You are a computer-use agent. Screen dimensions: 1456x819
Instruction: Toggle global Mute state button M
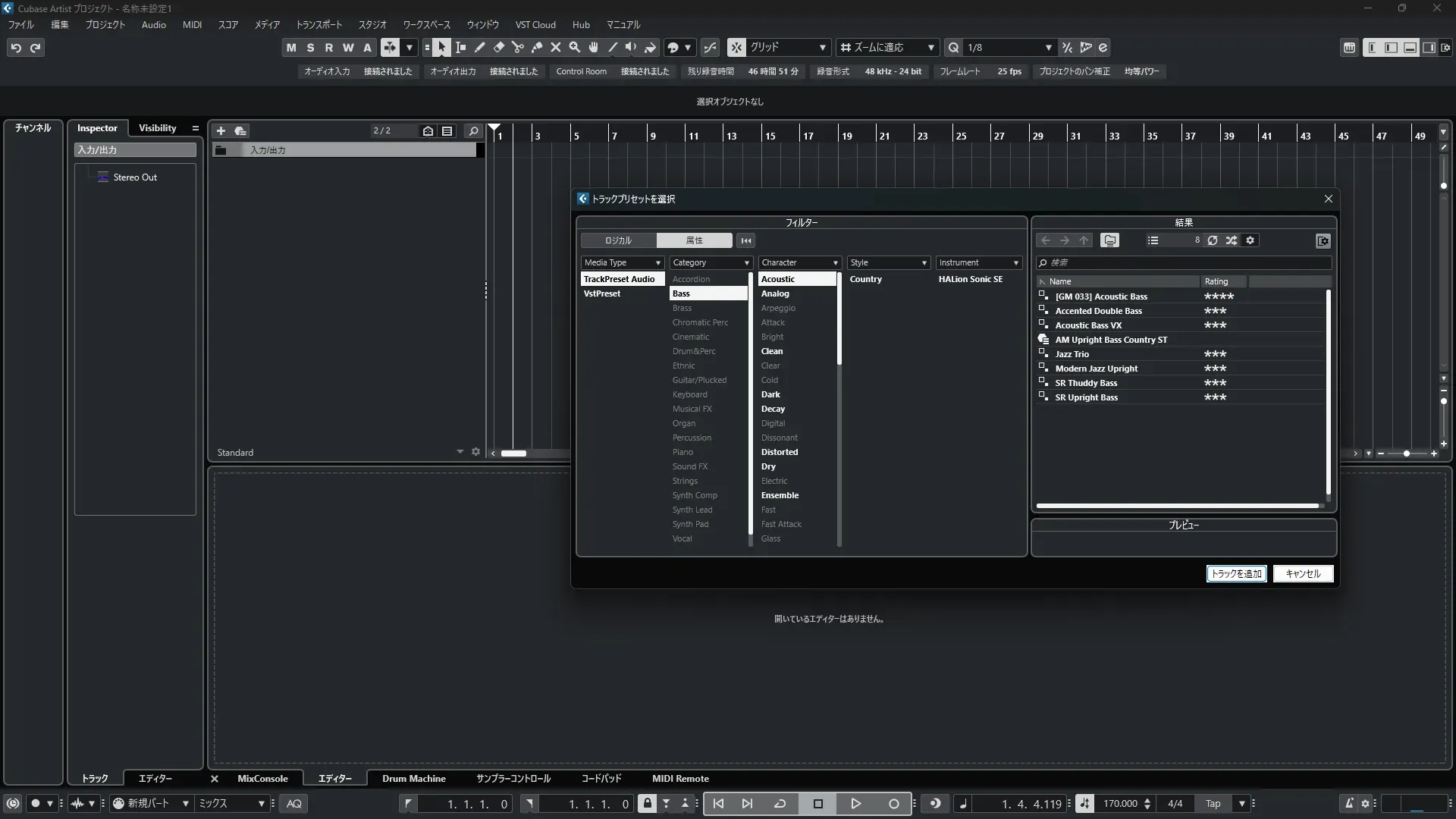(291, 48)
